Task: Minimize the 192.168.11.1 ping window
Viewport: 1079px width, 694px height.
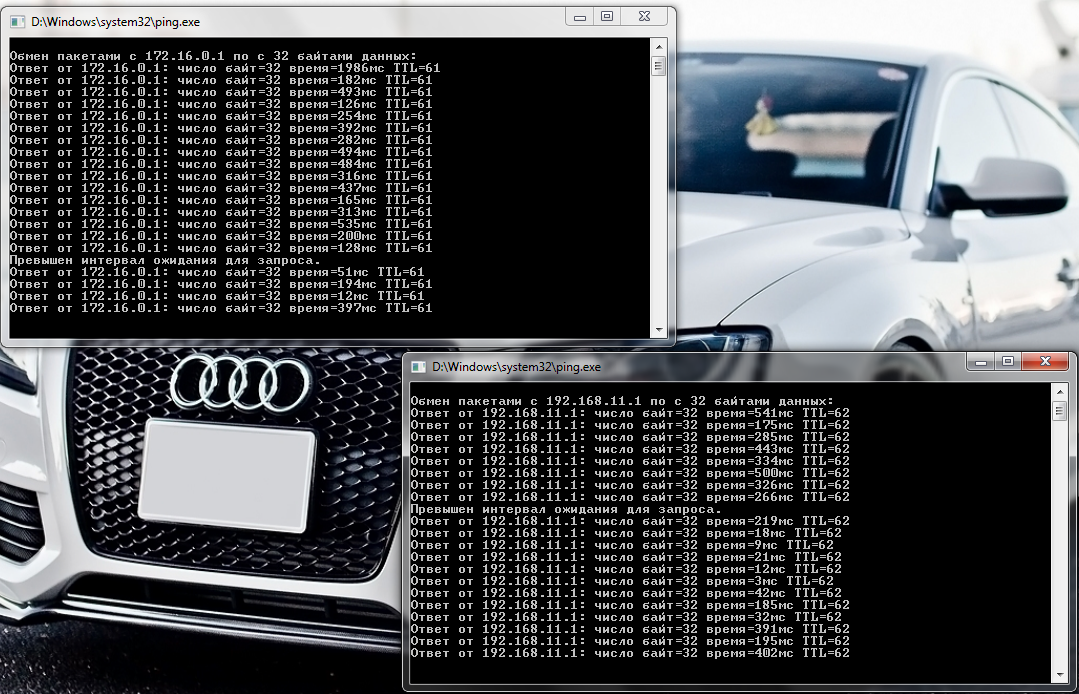Action: point(981,362)
